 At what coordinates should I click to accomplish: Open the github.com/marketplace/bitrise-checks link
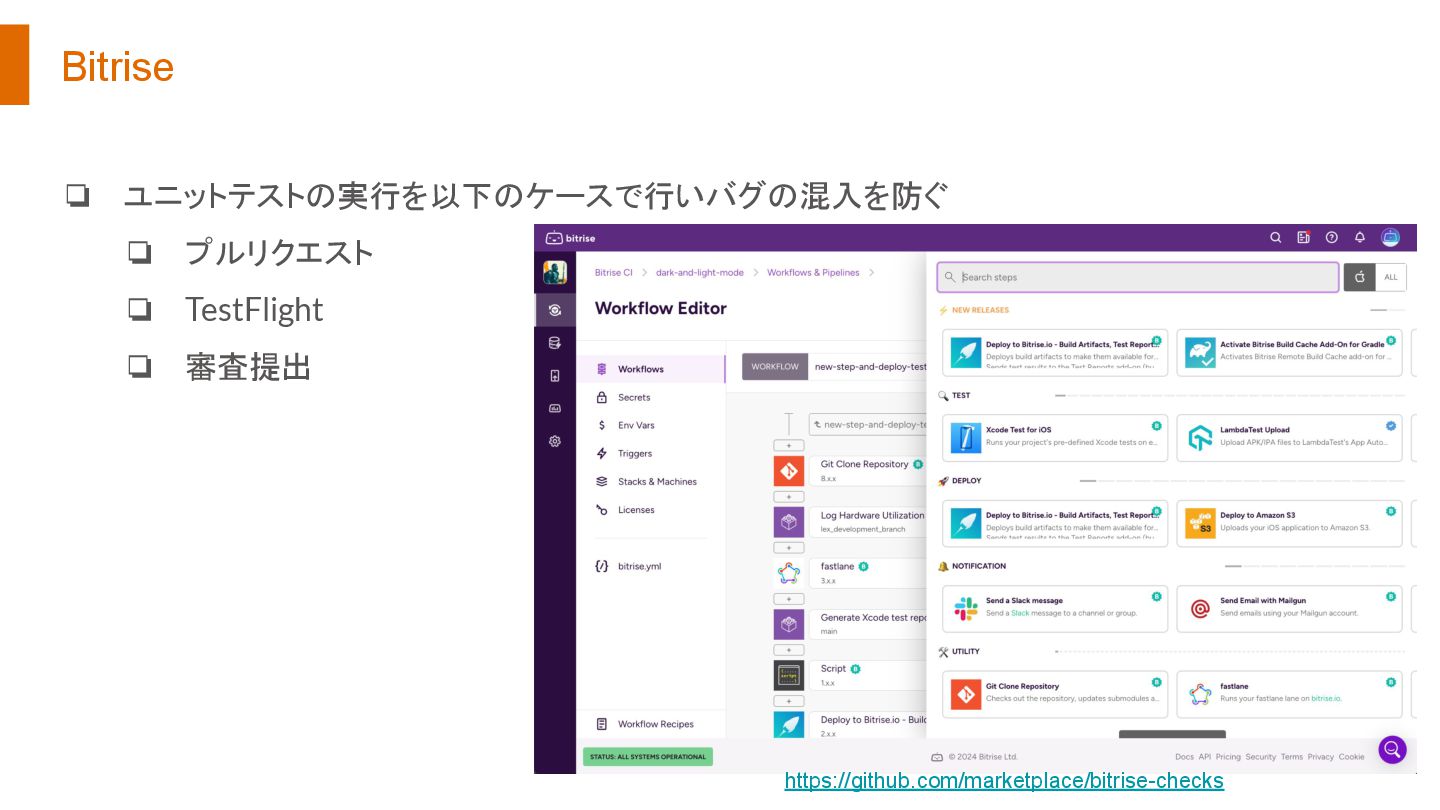click(x=1004, y=781)
